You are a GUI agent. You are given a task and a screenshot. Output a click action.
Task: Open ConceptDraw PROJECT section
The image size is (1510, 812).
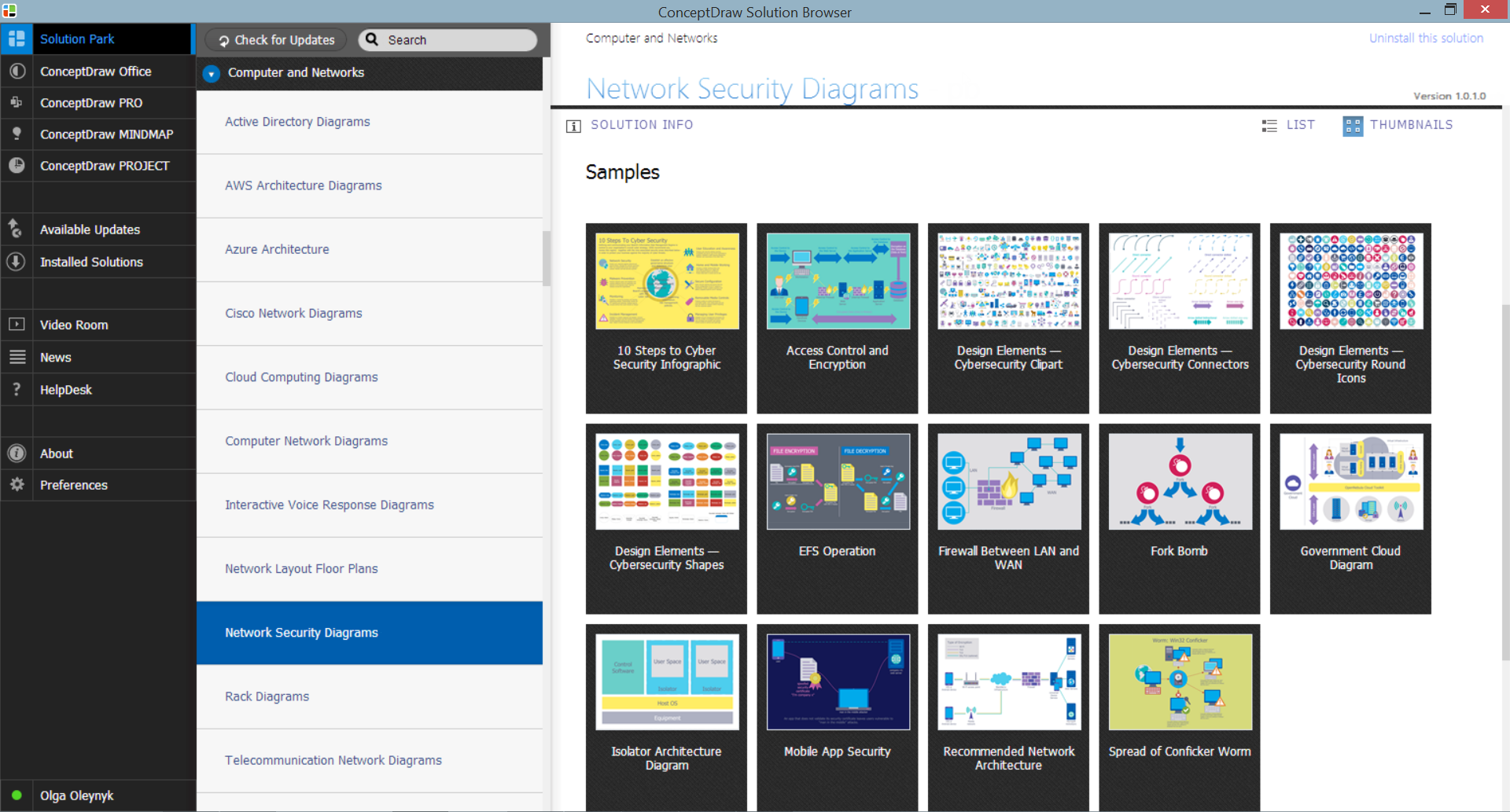(x=98, y=165)
